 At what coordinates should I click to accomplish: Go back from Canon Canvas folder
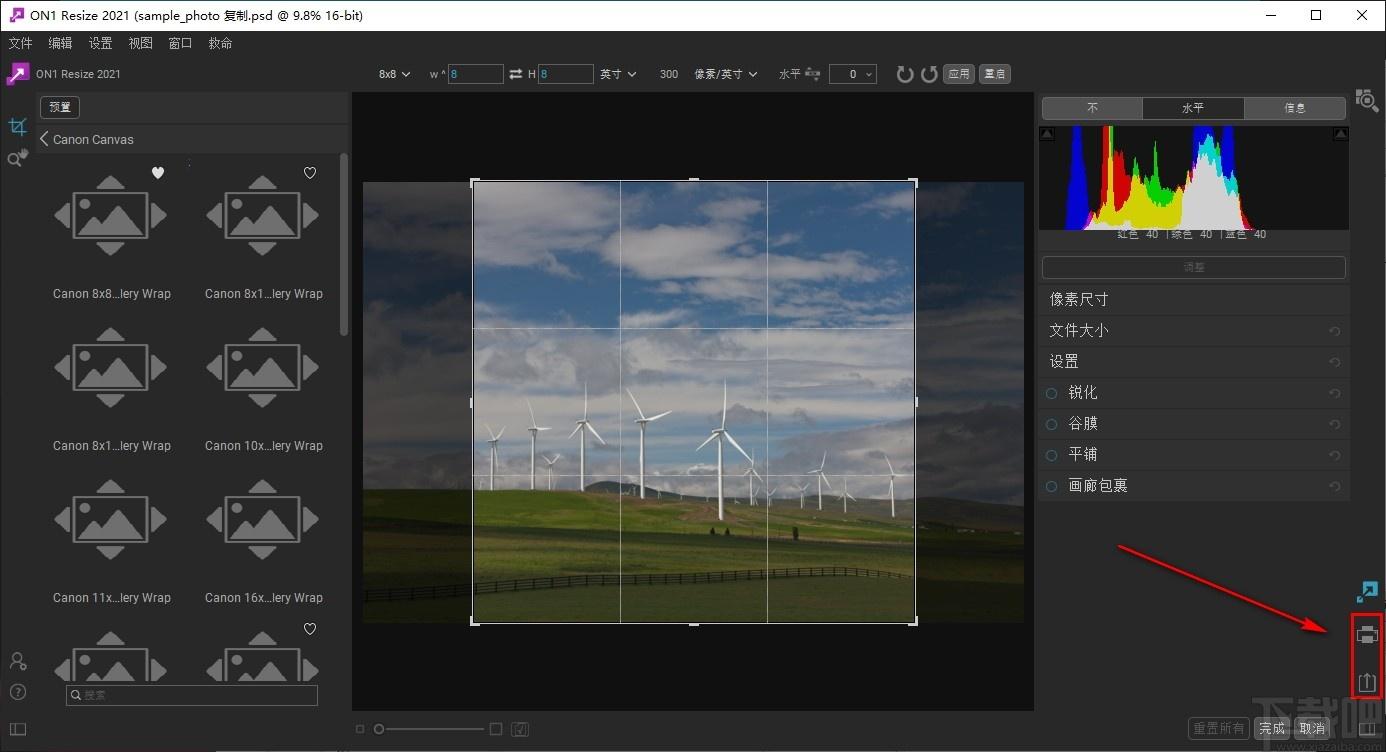[44, 139]
